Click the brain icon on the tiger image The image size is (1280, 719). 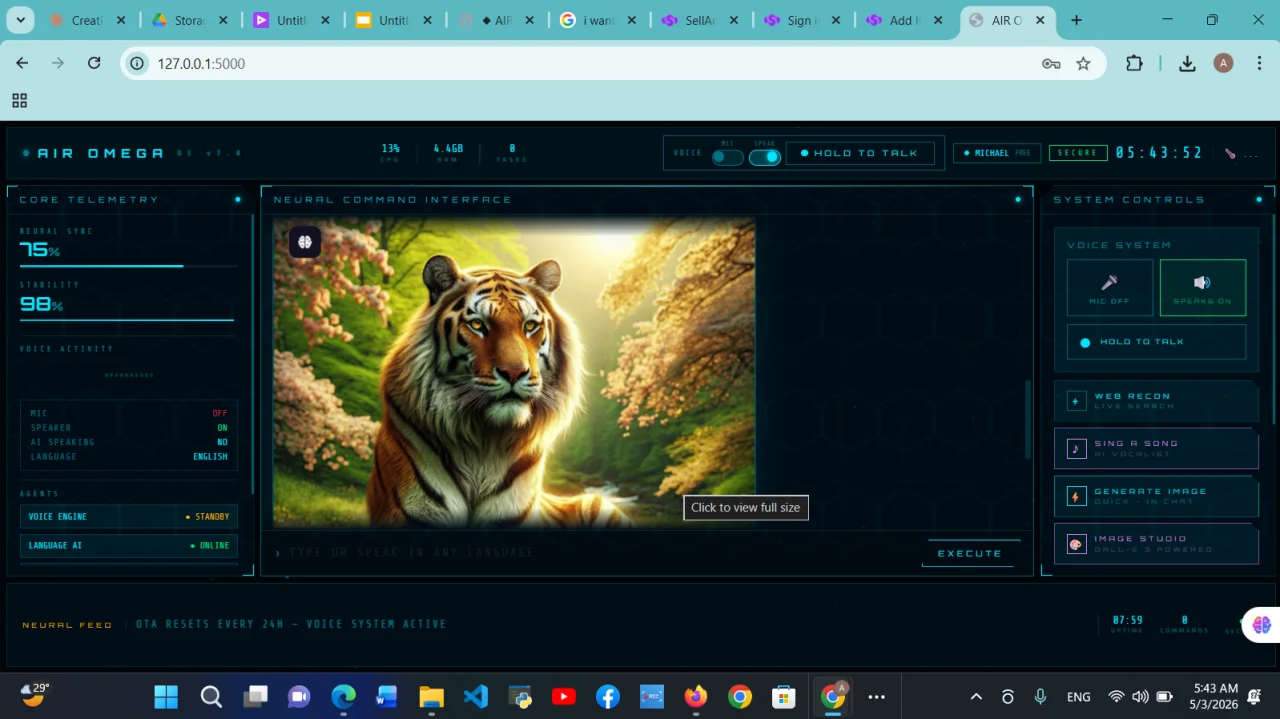[305, 242]
